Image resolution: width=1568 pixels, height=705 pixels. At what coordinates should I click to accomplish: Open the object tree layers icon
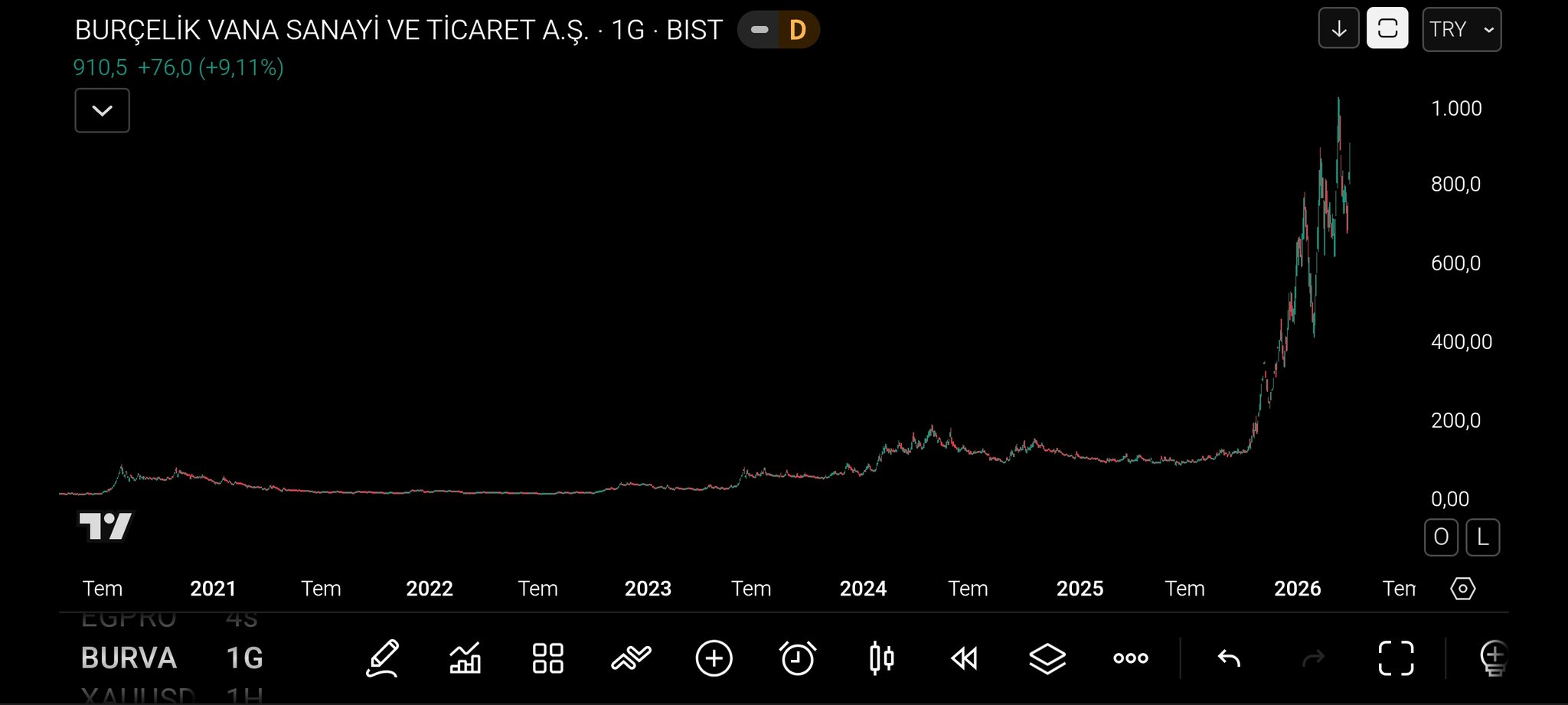click(1047, 658)
